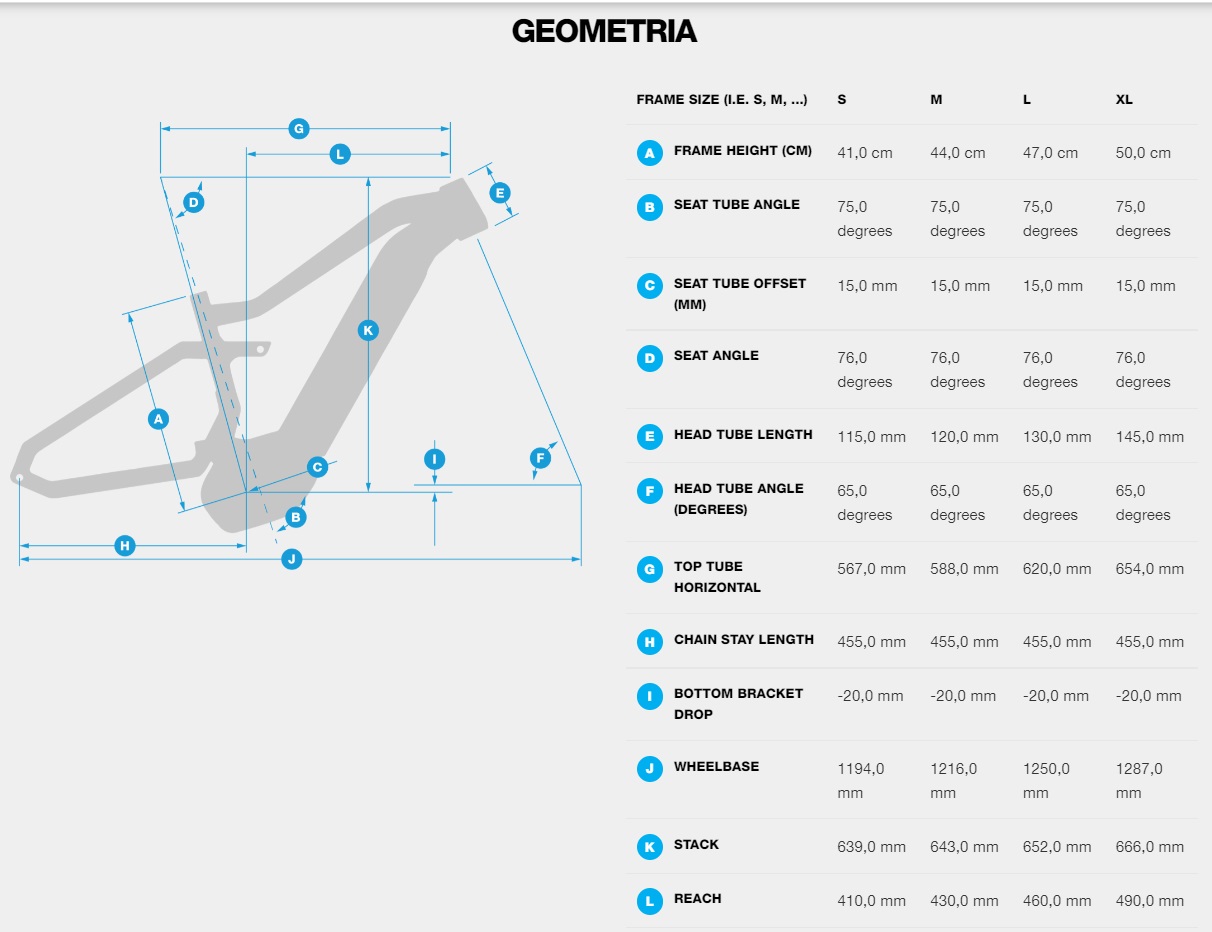The height and width of the screenshot is (932, 1212).
Task: Select the H marker on the frame diagram
Action: pyautogui.click(x=124, y=545)
